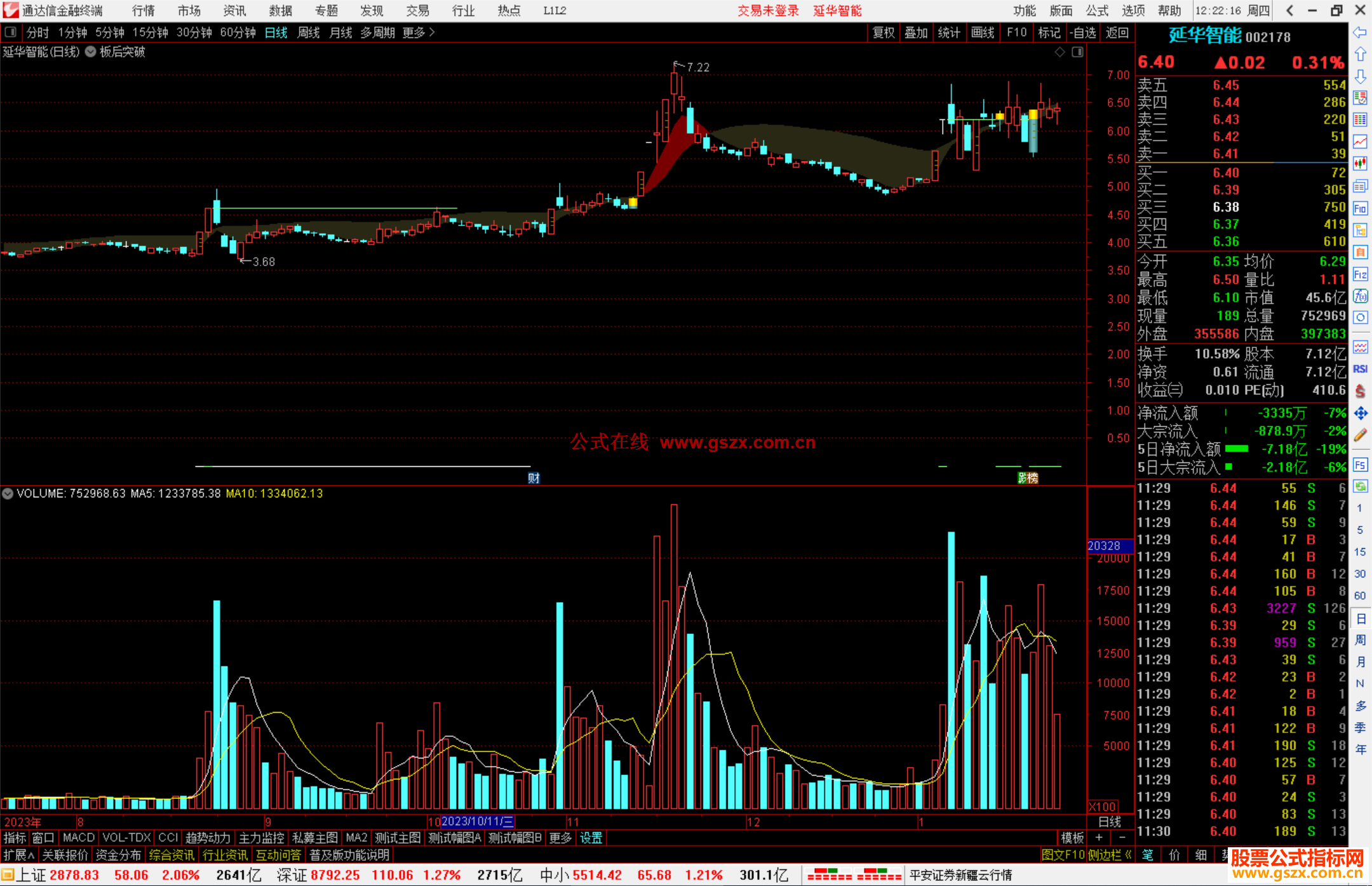This screenshot has height=886, width=1372.
Task: Open the f(x) formula sidebar icon
Action: [1360, 296]
